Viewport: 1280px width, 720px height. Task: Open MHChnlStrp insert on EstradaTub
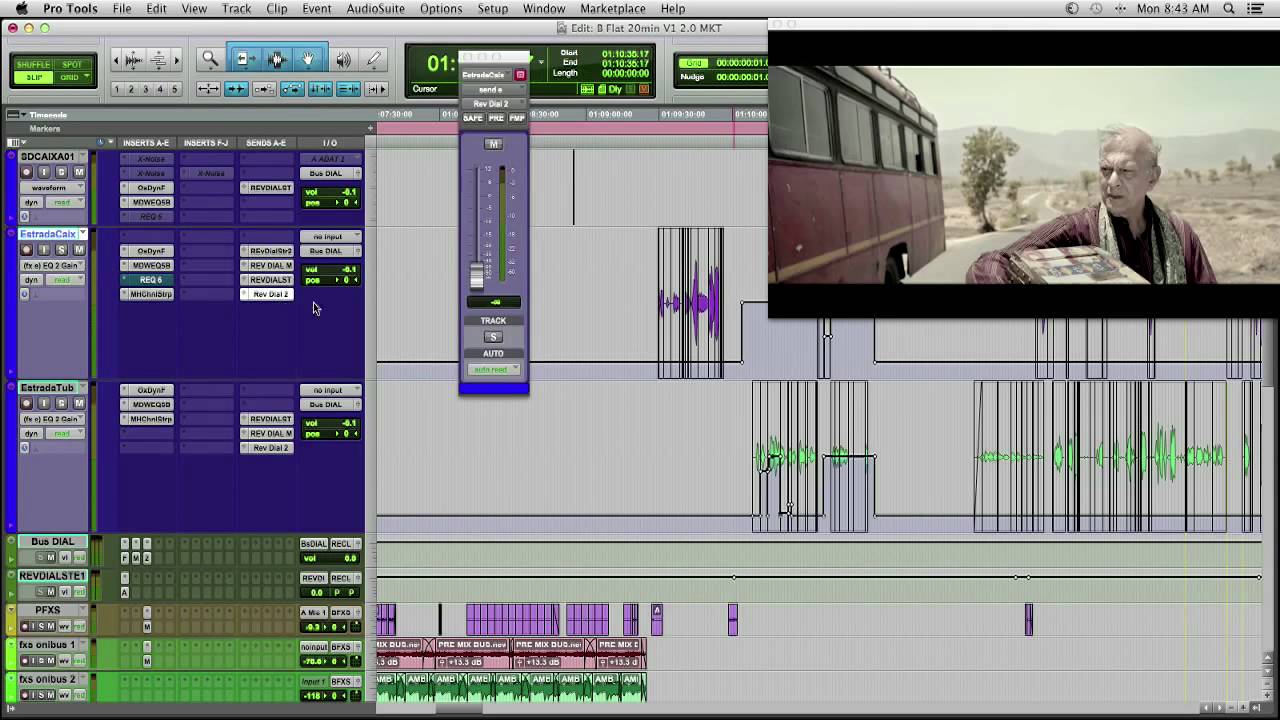click(x=150, y=419)
